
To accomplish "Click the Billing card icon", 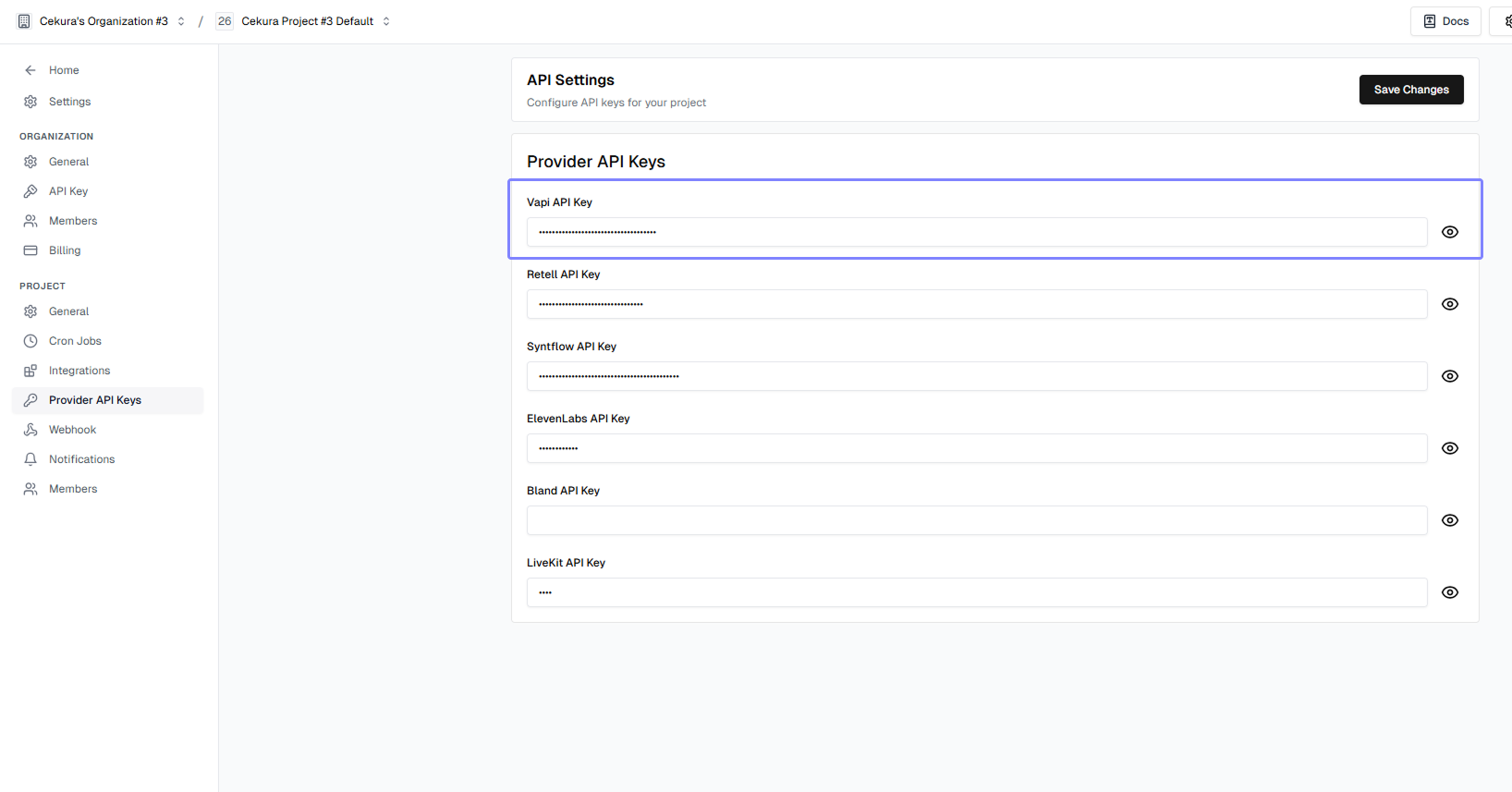I will coord(30,250).
